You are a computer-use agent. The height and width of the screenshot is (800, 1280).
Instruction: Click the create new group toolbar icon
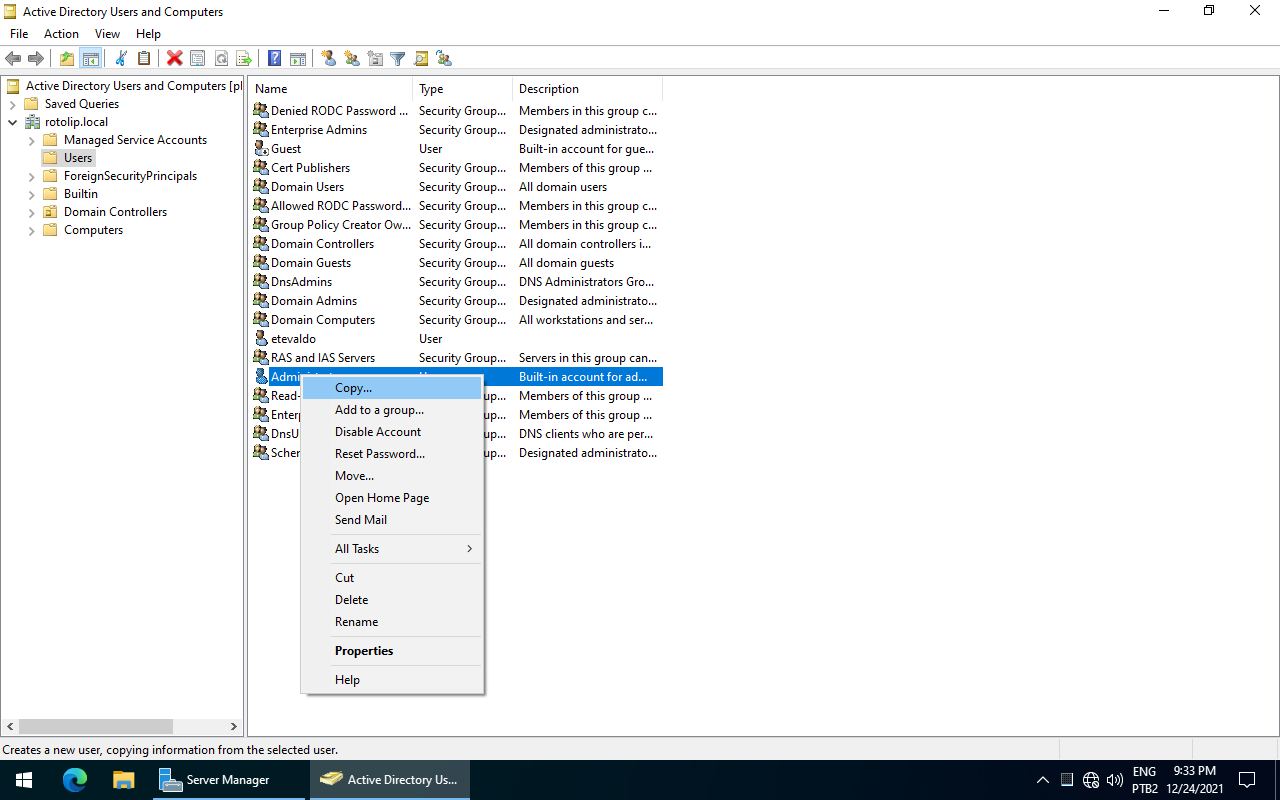coord(352,59)
